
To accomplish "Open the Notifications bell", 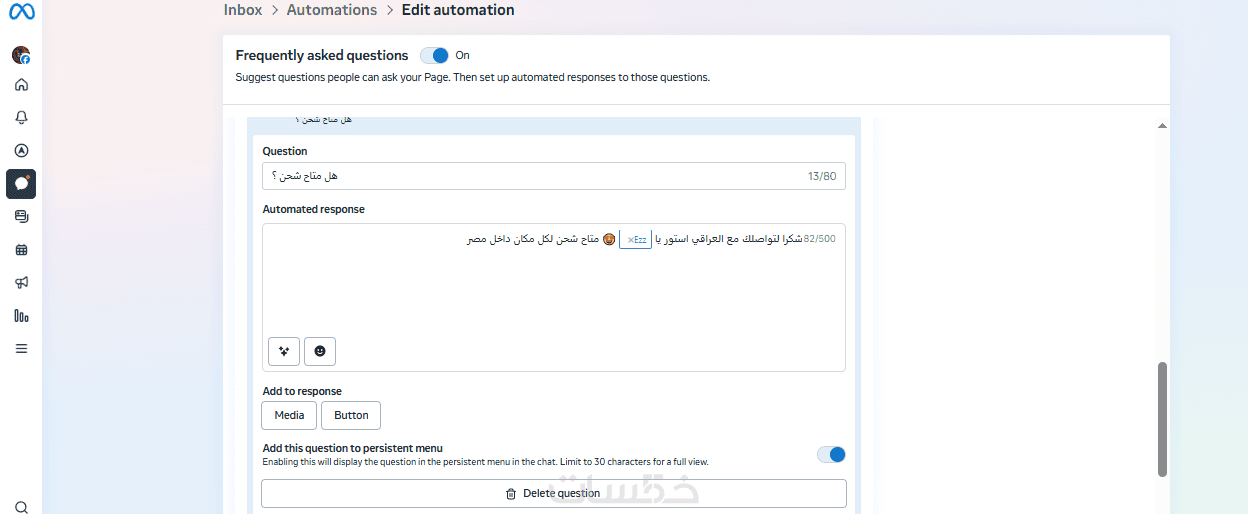I will (x=21, y=118).
